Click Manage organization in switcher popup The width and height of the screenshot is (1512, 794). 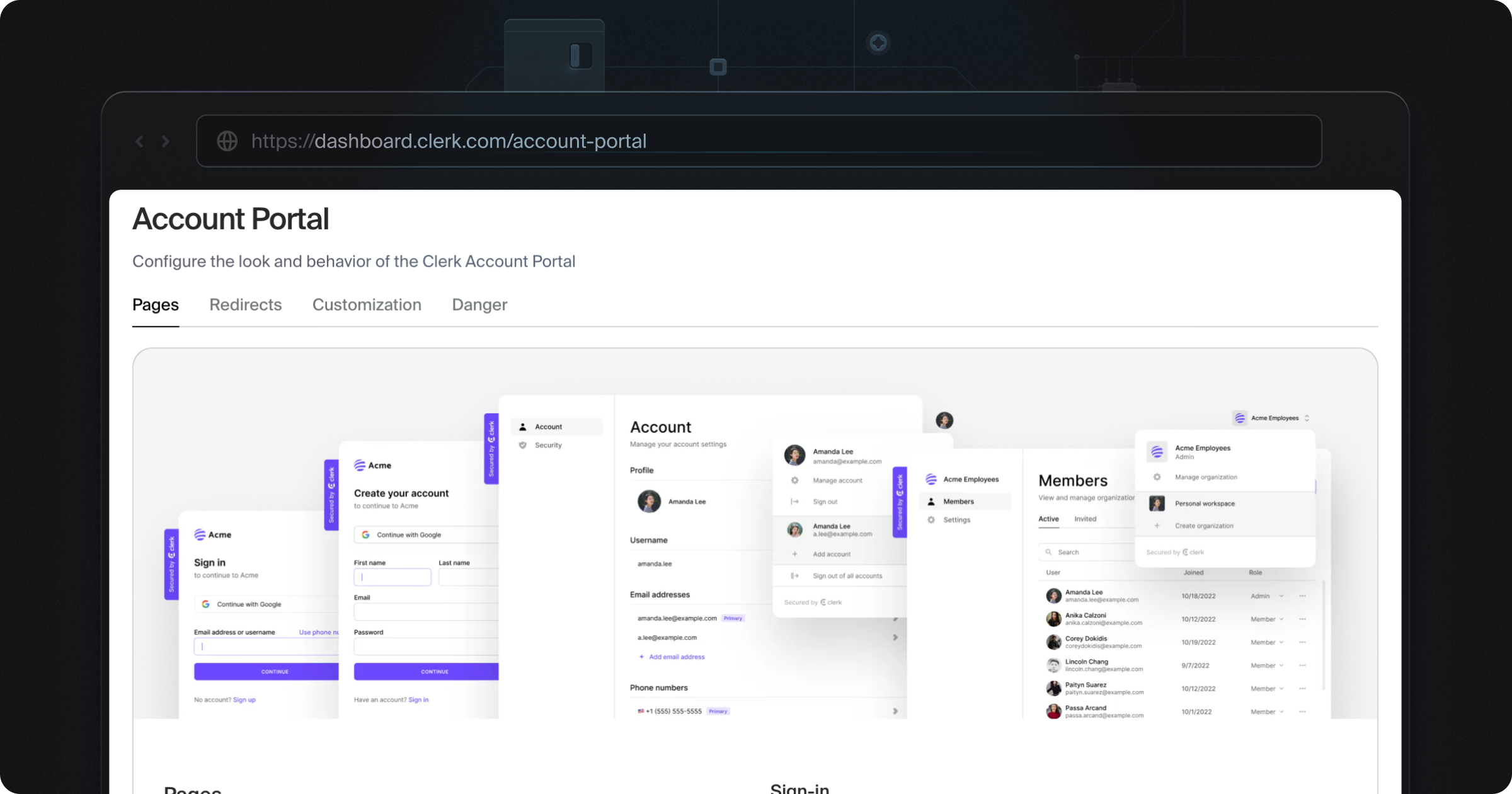(1206, 477)
